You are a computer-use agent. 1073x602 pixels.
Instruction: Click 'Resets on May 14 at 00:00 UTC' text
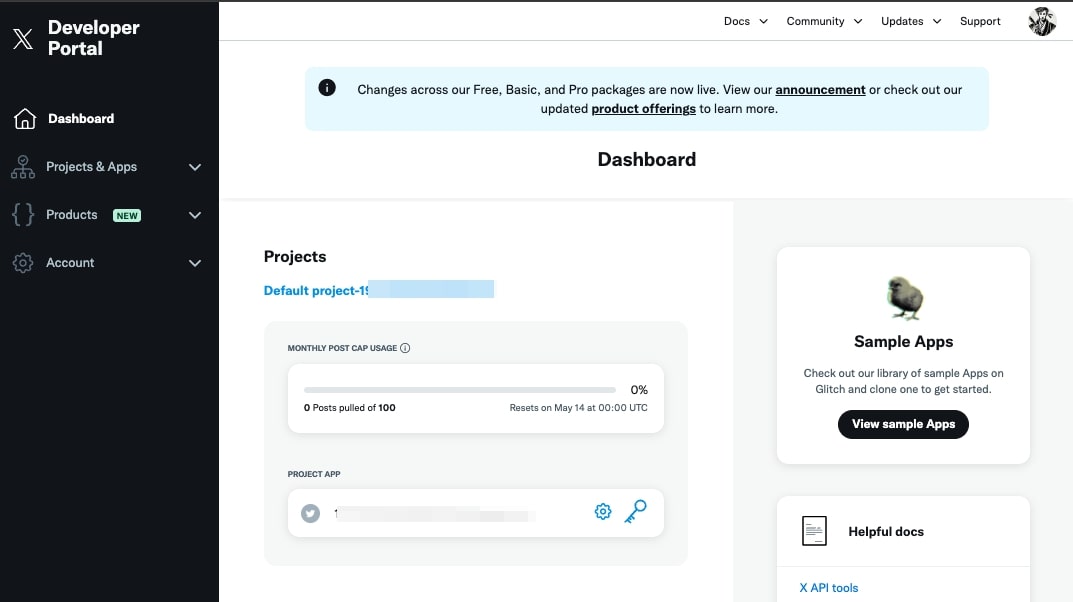(578, 408)
